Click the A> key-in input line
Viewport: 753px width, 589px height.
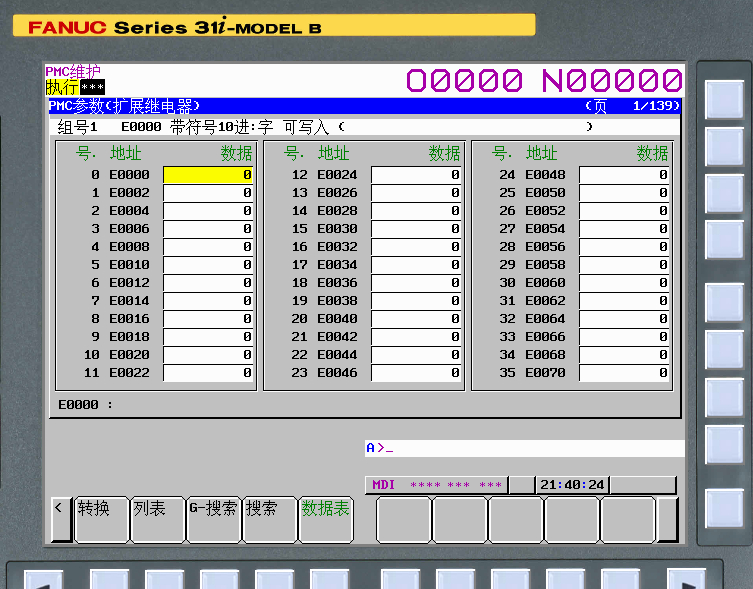[x=524, y=448]
